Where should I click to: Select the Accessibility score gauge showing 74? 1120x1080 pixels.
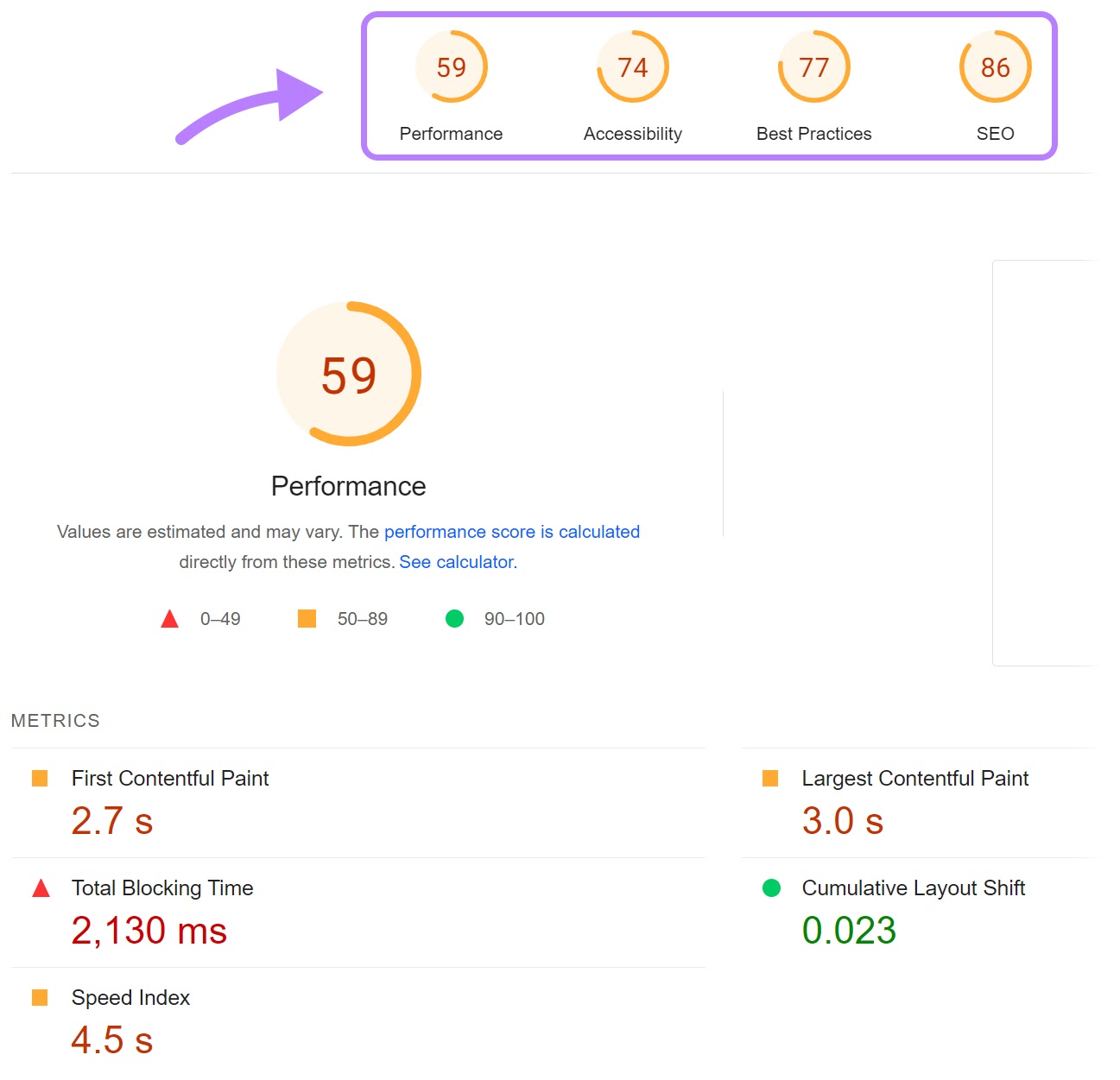pos(632,66)
